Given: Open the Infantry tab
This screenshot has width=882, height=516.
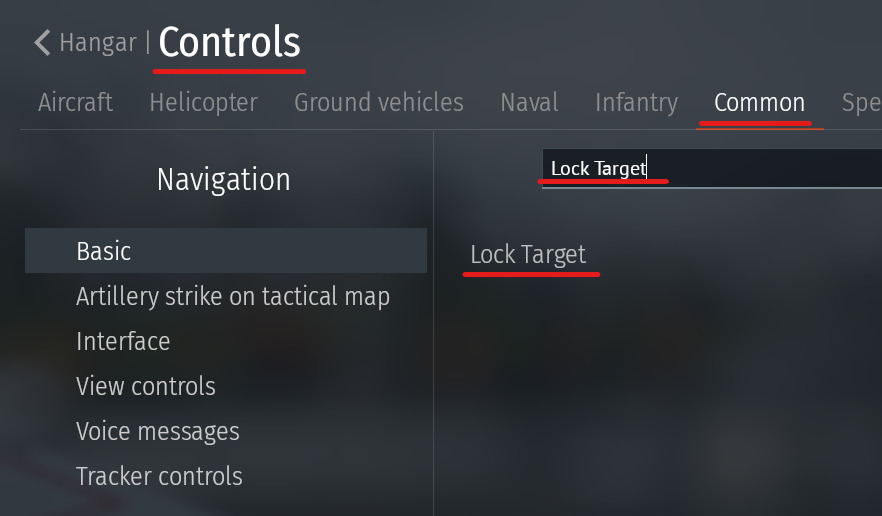Looking at the screenshot, I should 636,102.
